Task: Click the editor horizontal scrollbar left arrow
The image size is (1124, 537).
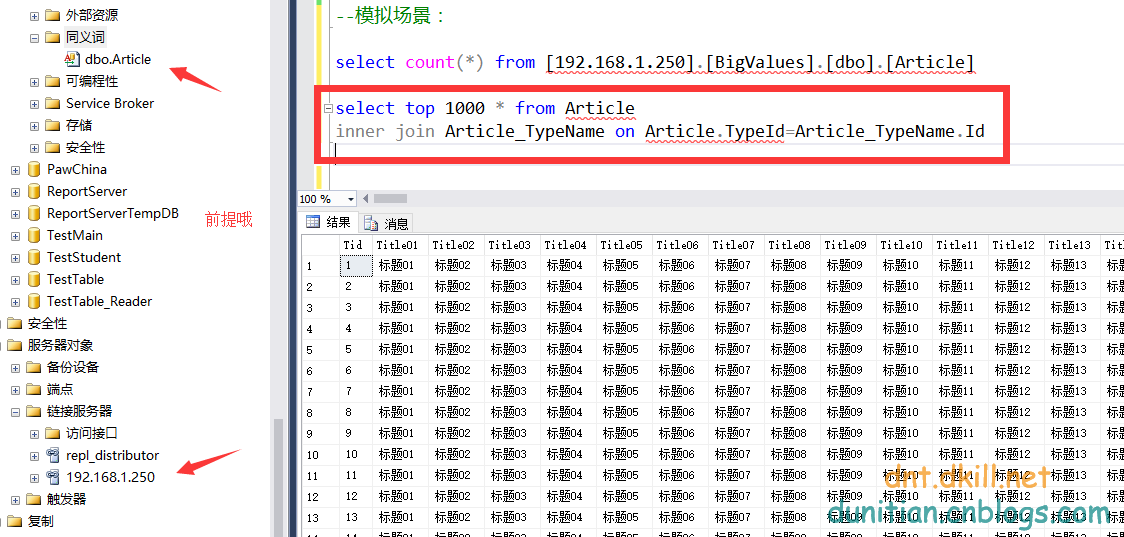Action: (x=366, y=199)
